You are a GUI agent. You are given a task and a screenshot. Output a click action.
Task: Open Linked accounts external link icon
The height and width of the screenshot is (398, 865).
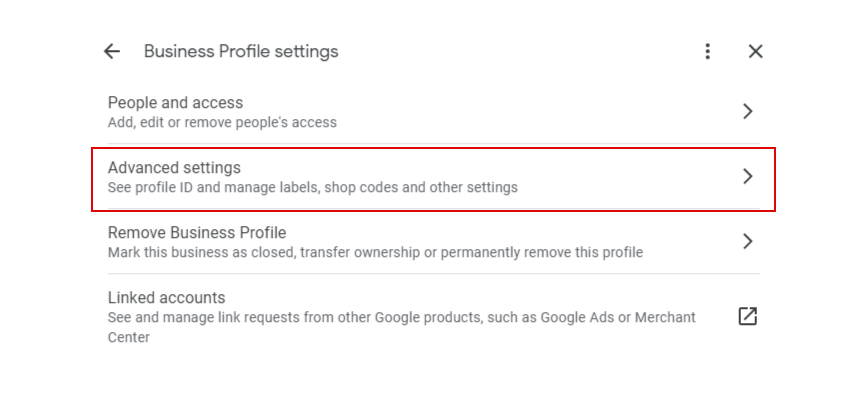[x=747, y=316]
